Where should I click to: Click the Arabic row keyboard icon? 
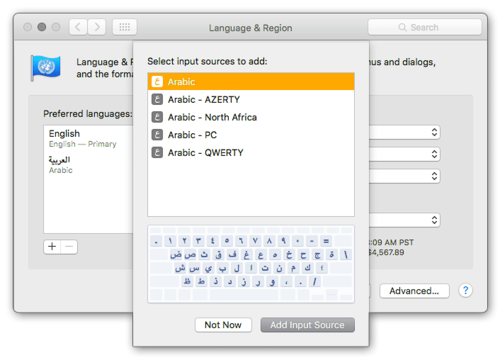(157, 82)
